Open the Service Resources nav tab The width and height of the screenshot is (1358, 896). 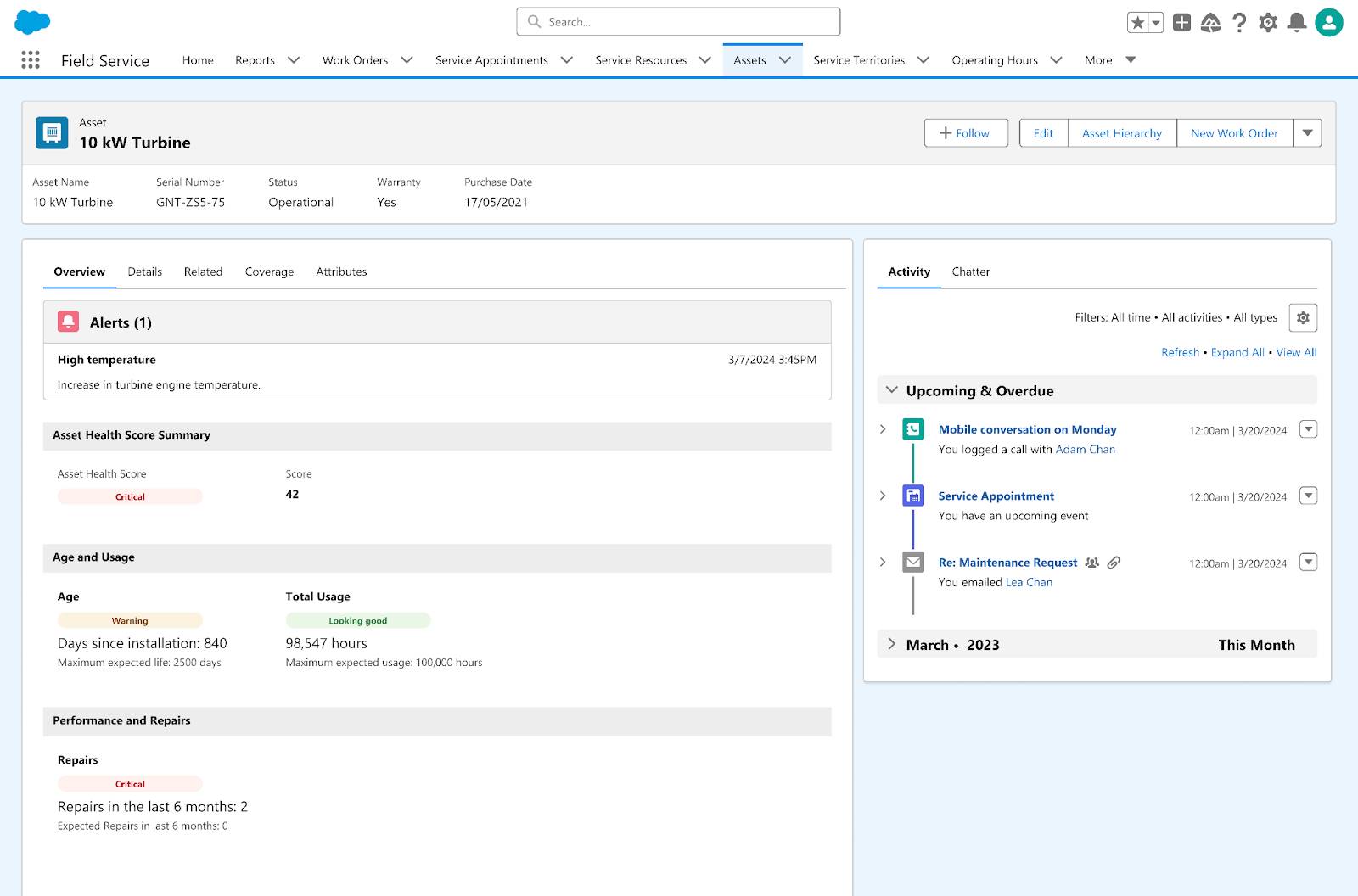[x=641, y=60]
